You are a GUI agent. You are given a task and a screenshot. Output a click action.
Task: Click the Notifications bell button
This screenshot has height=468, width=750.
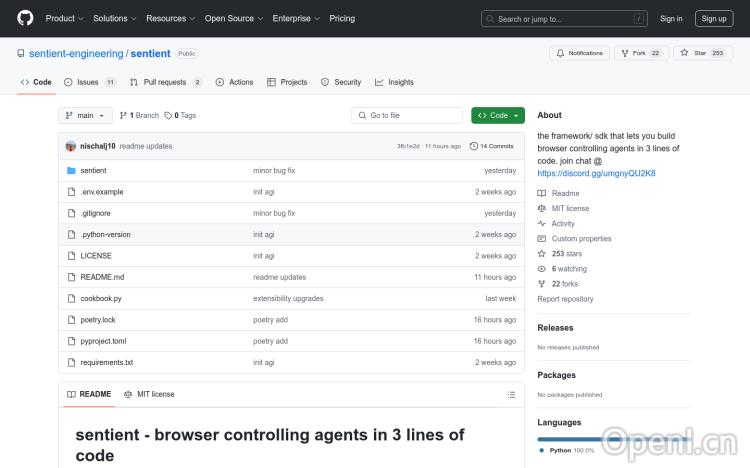click(579, 53)
